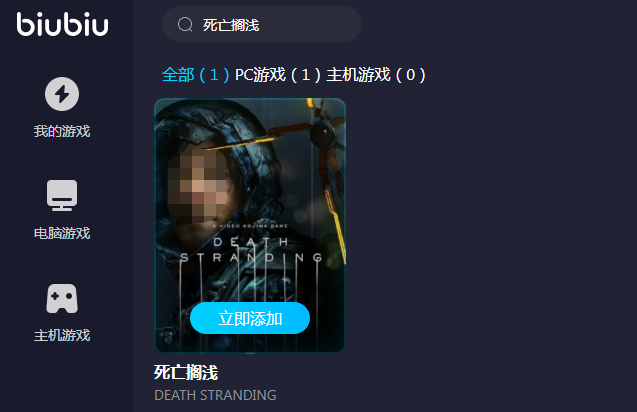Select the 全部 (1) filter tab
This screenshot has height=412, width=637.
point(196,75)
